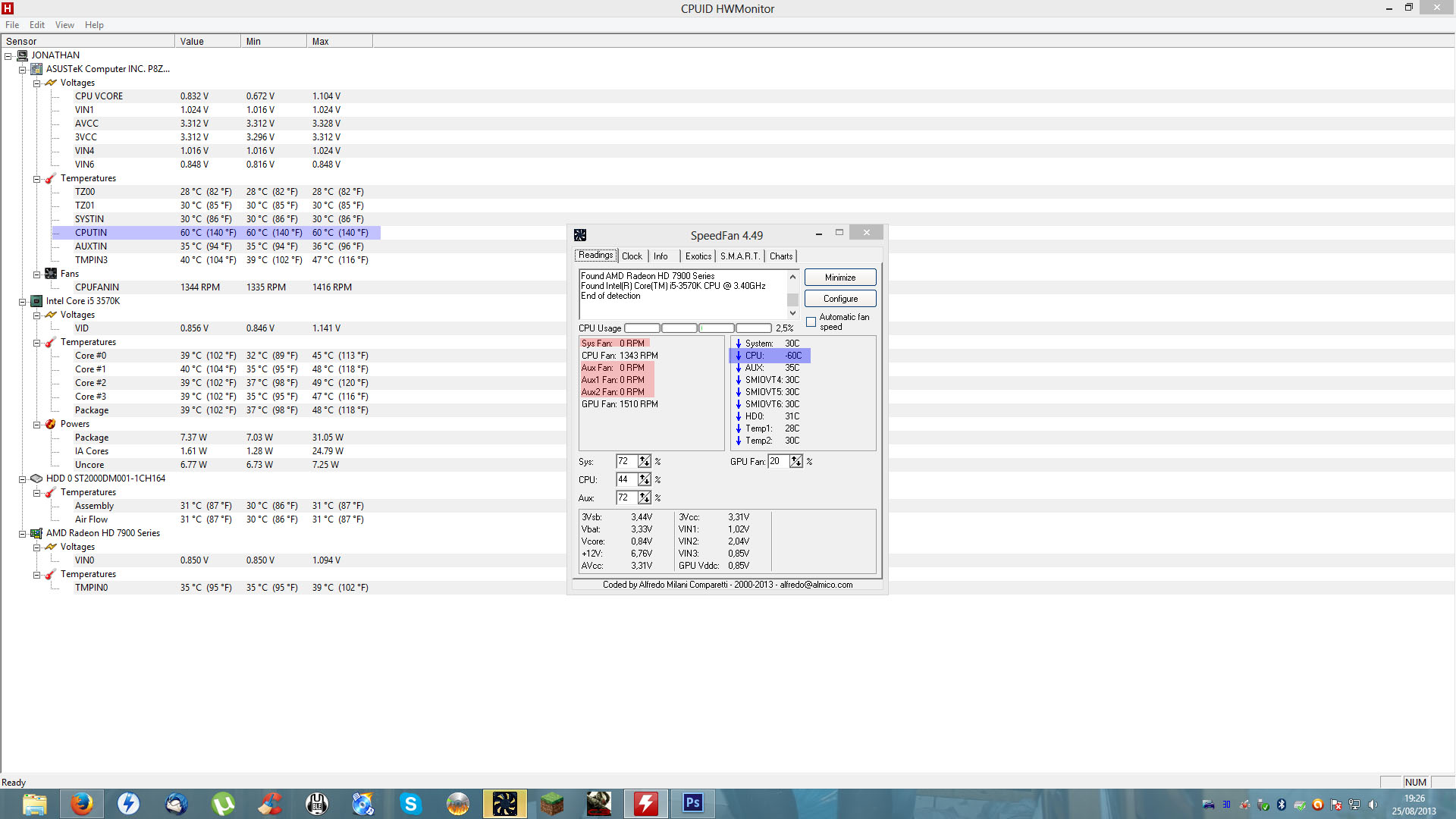Open Thunderbird mail from the taskbar
The height and width of the screenshot is (819, 1456).
coord(176,803)
